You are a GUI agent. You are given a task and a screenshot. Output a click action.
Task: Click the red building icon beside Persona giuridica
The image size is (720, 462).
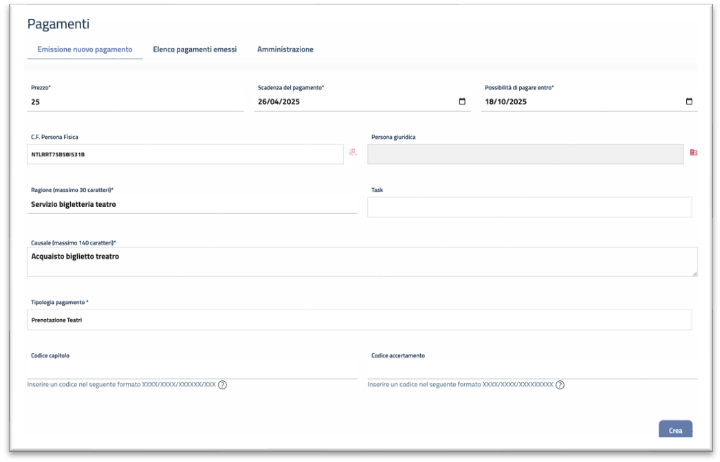click(693, 153)
